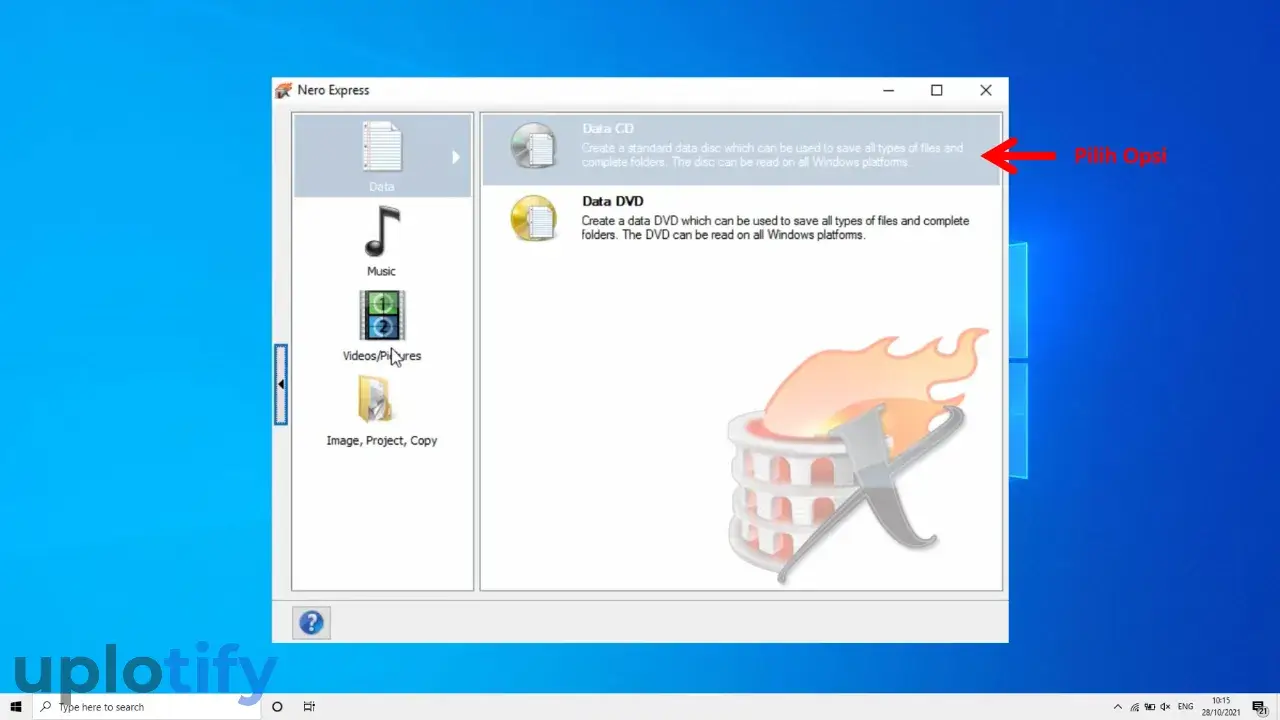Open battery status tray icon
This screenshot has height=720, width=1280.
click(x=1150, y=707)
